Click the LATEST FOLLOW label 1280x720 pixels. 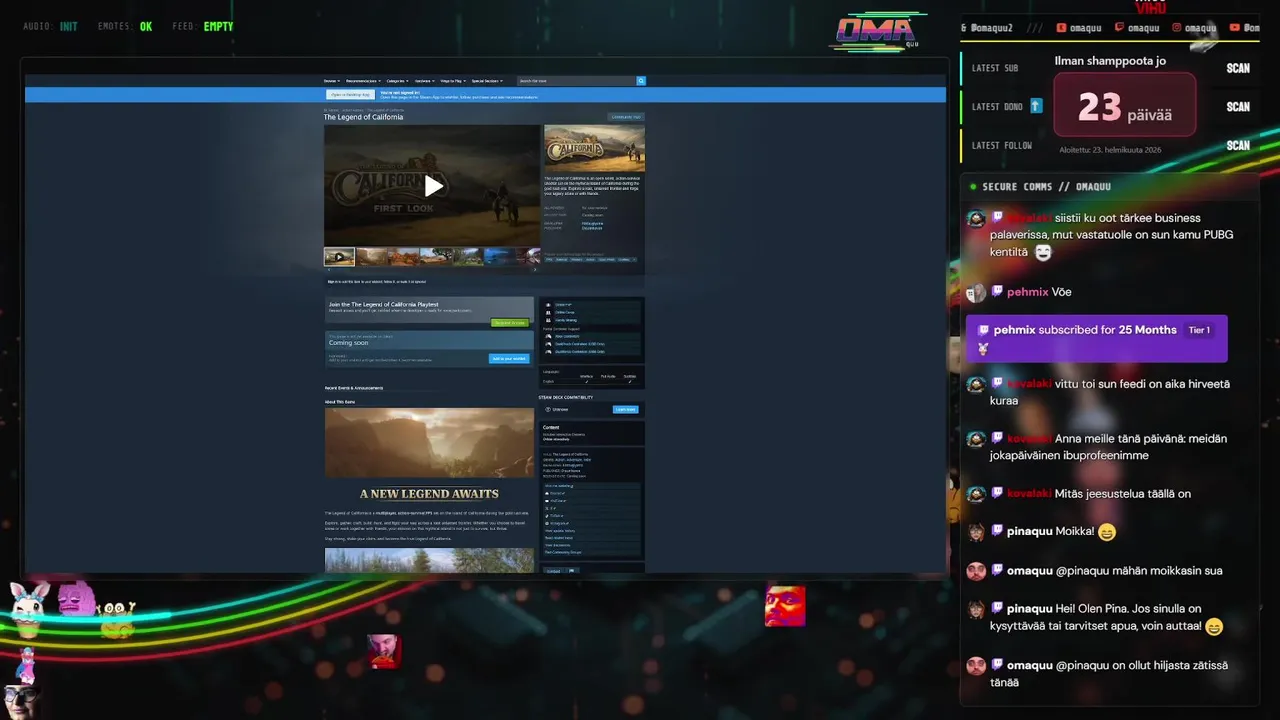(1002, 145)
